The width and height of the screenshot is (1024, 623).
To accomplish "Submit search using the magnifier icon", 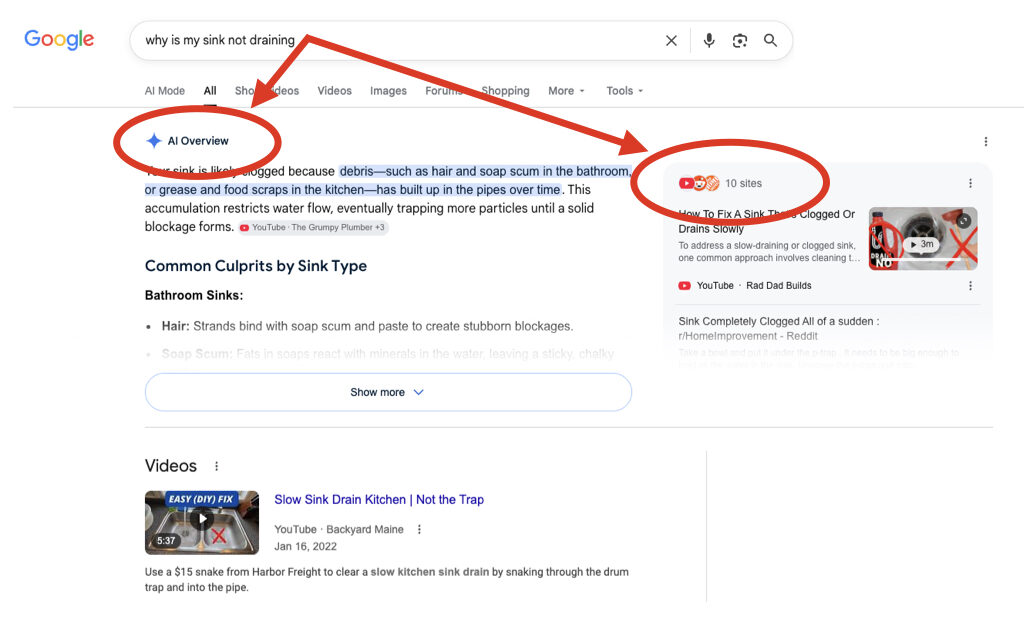I will point(771,40).
